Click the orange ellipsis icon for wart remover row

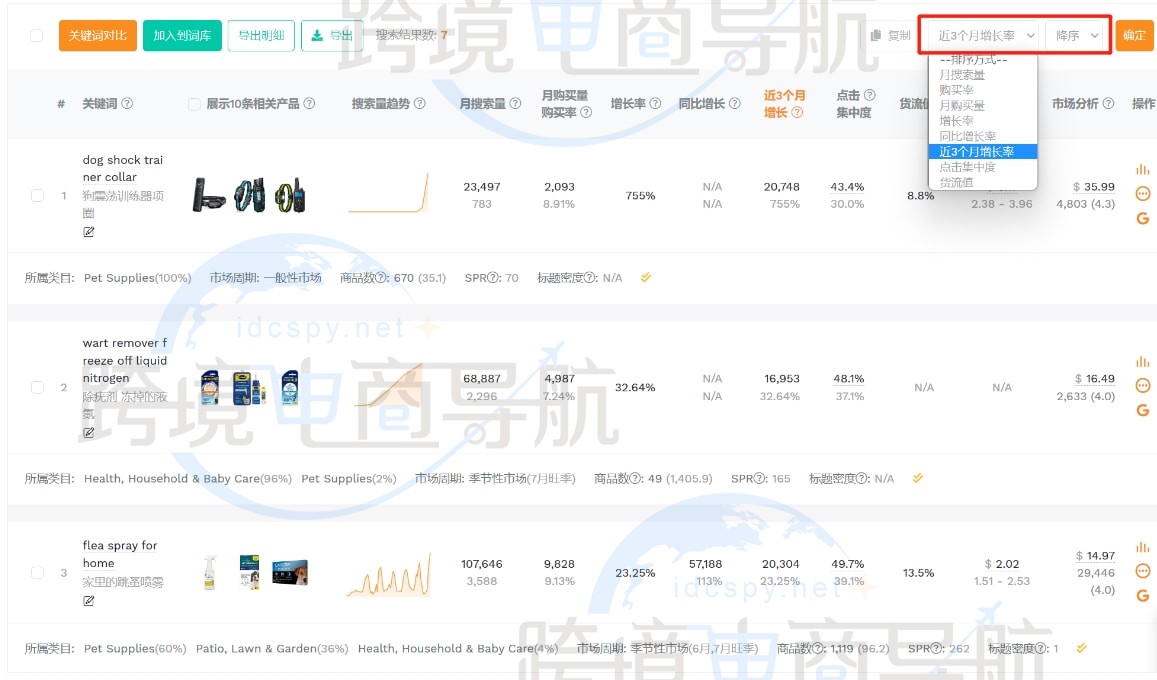1141,385
